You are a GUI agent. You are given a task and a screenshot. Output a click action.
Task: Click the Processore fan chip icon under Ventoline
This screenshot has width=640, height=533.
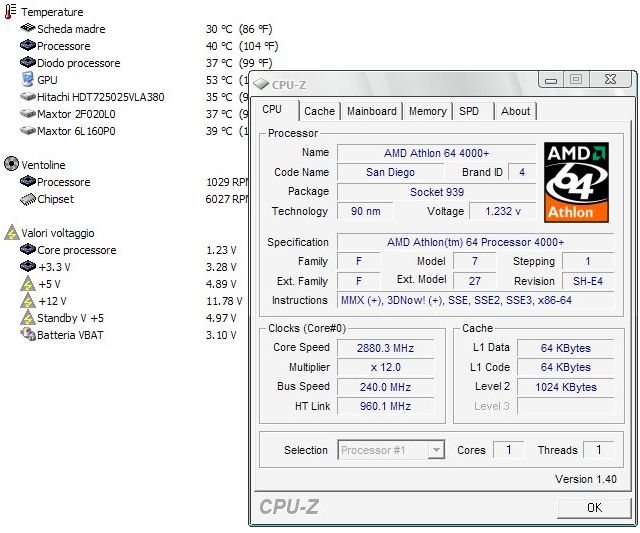(x=28, y=181)
